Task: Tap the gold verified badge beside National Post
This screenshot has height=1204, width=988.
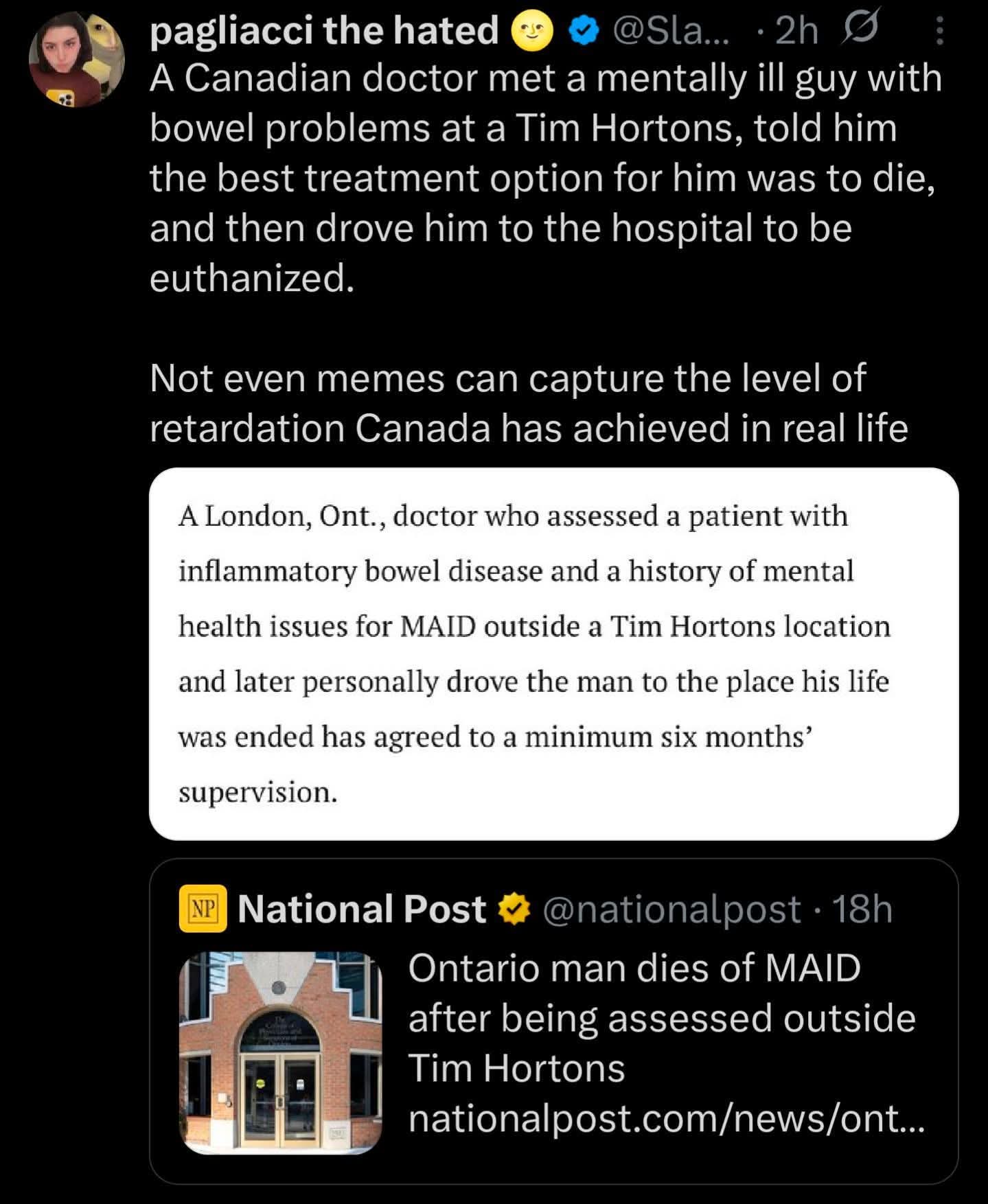Action: click(x=514, y=909)
